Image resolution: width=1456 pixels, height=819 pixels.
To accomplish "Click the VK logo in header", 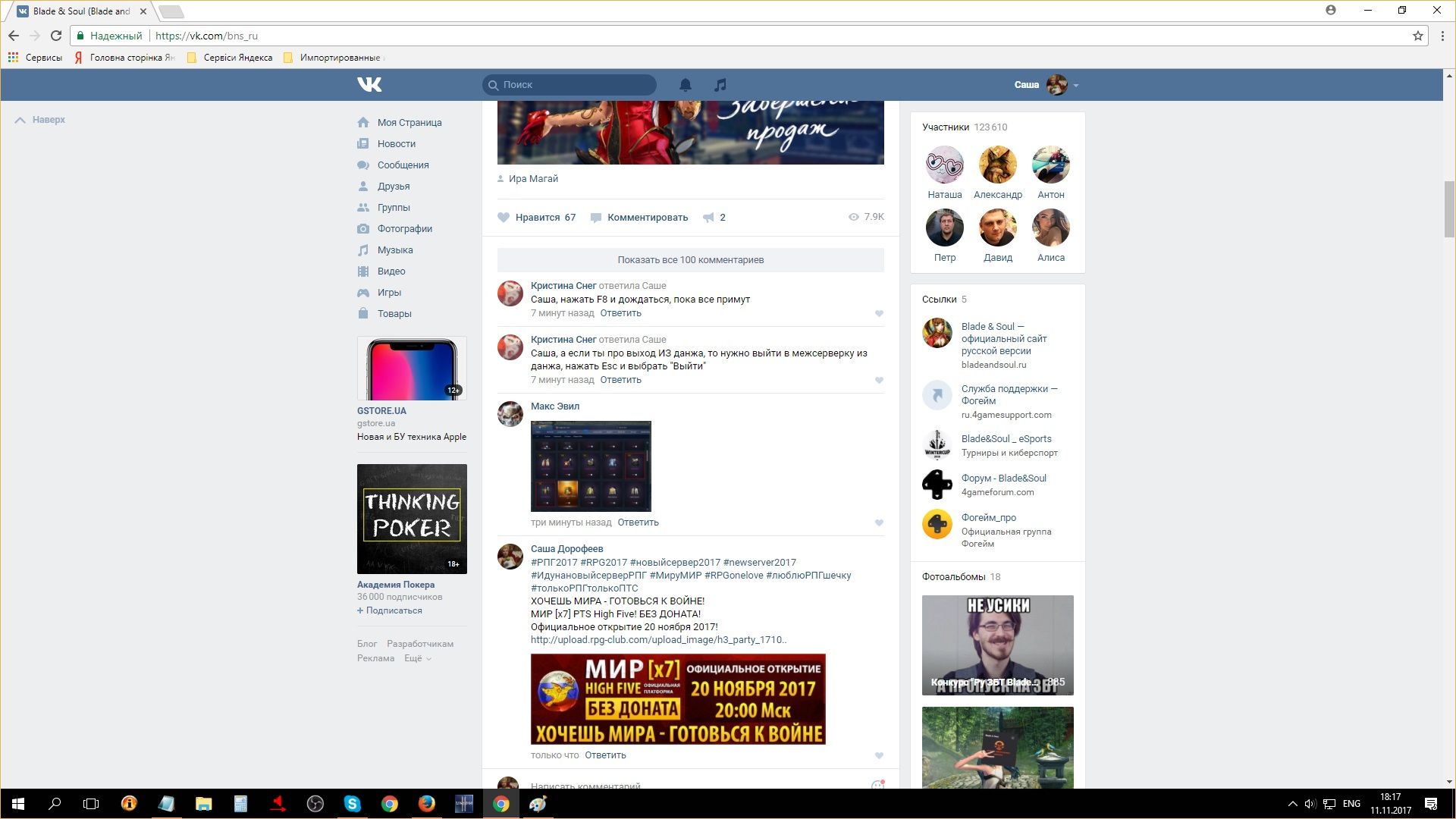I will pos(369,85).
